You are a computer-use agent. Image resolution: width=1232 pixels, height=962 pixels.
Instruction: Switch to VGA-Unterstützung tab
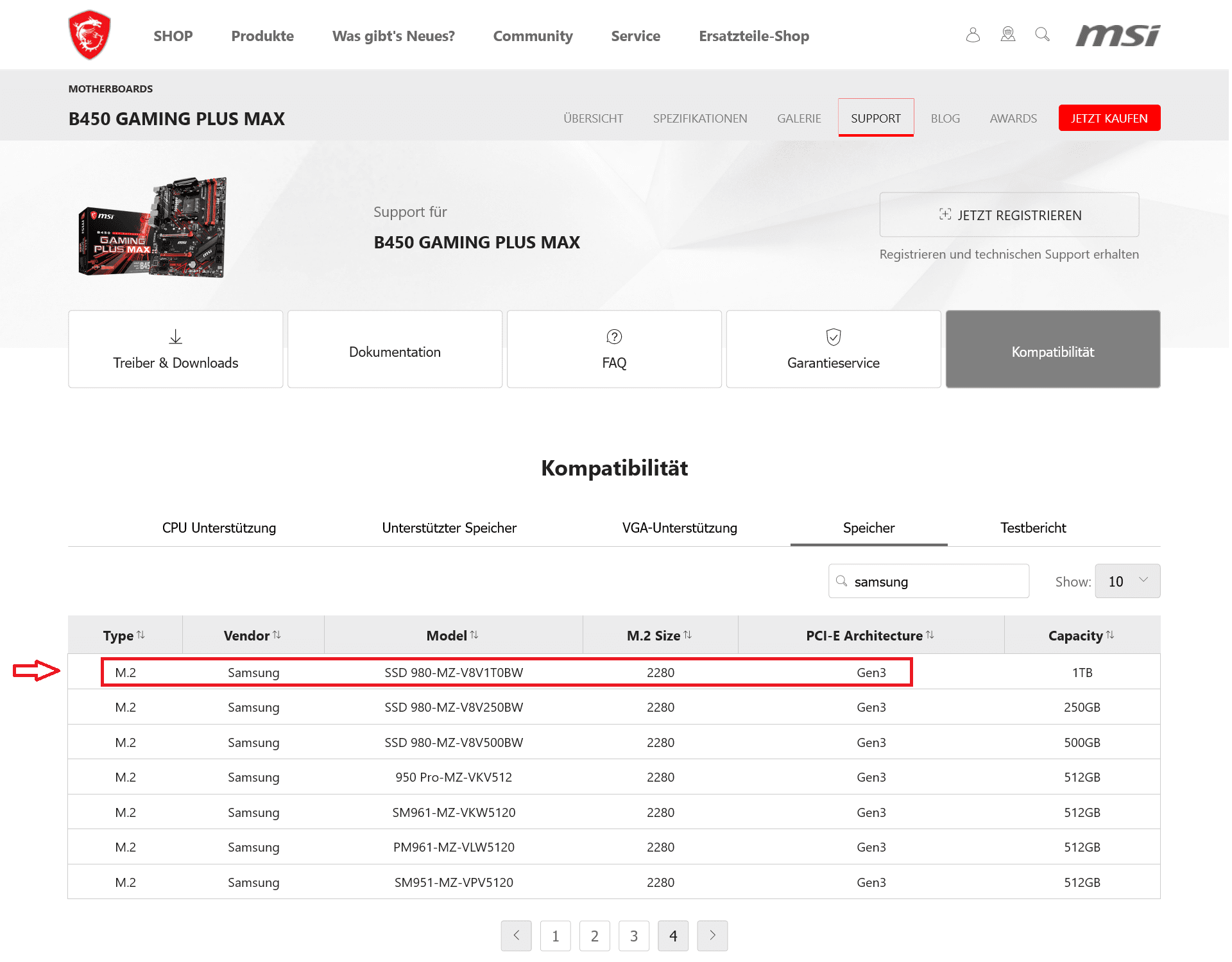(680, 528)
